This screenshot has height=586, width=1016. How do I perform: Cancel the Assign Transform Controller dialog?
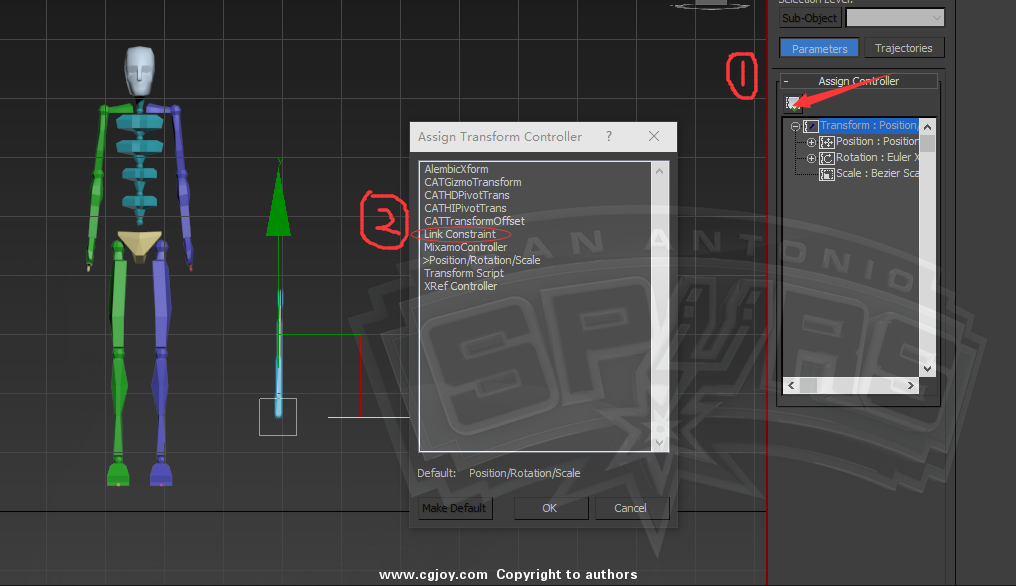pyautogui.click(x=630, y=508)
